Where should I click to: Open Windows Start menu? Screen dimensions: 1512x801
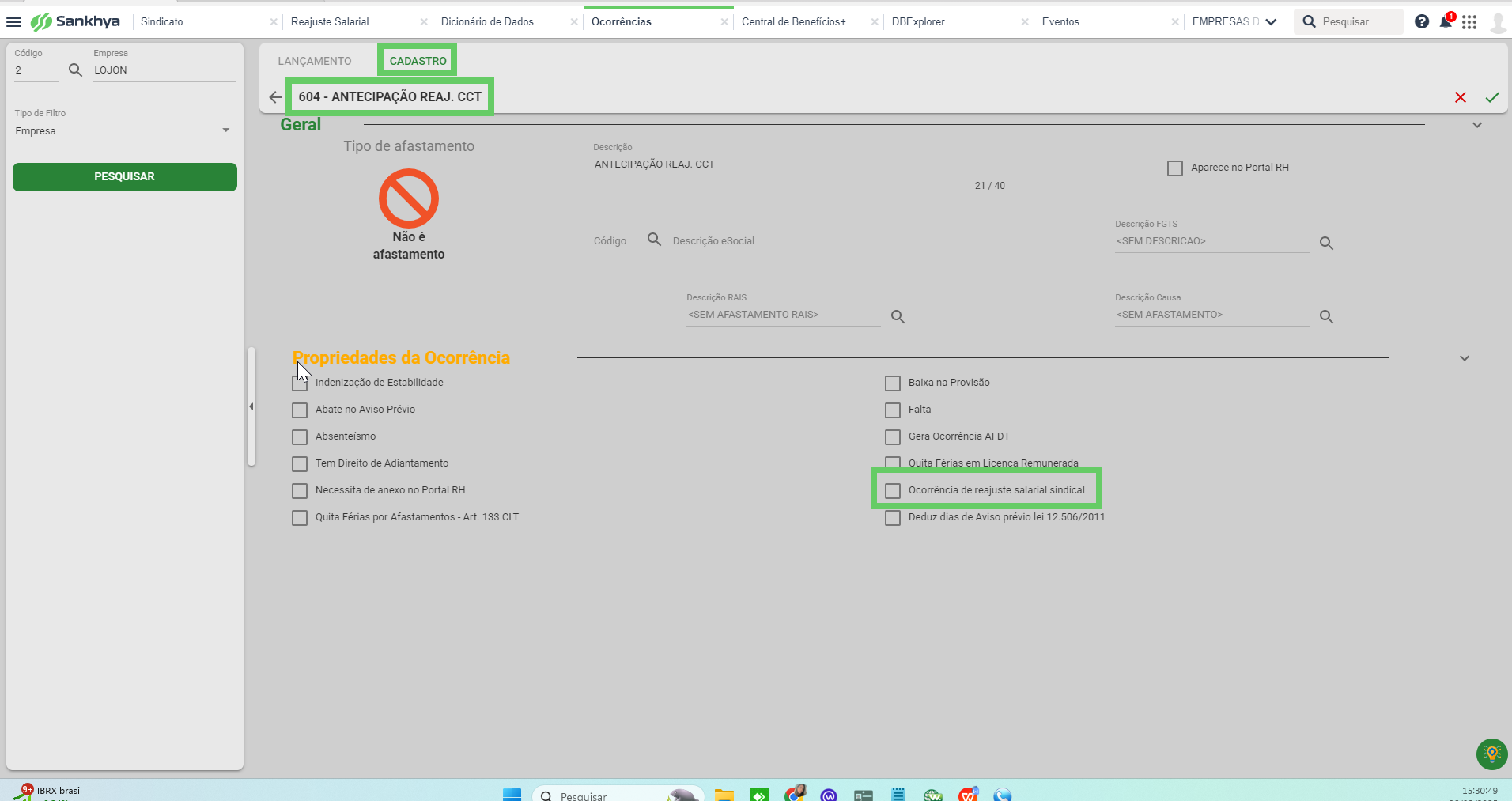[x=512, y=795]
